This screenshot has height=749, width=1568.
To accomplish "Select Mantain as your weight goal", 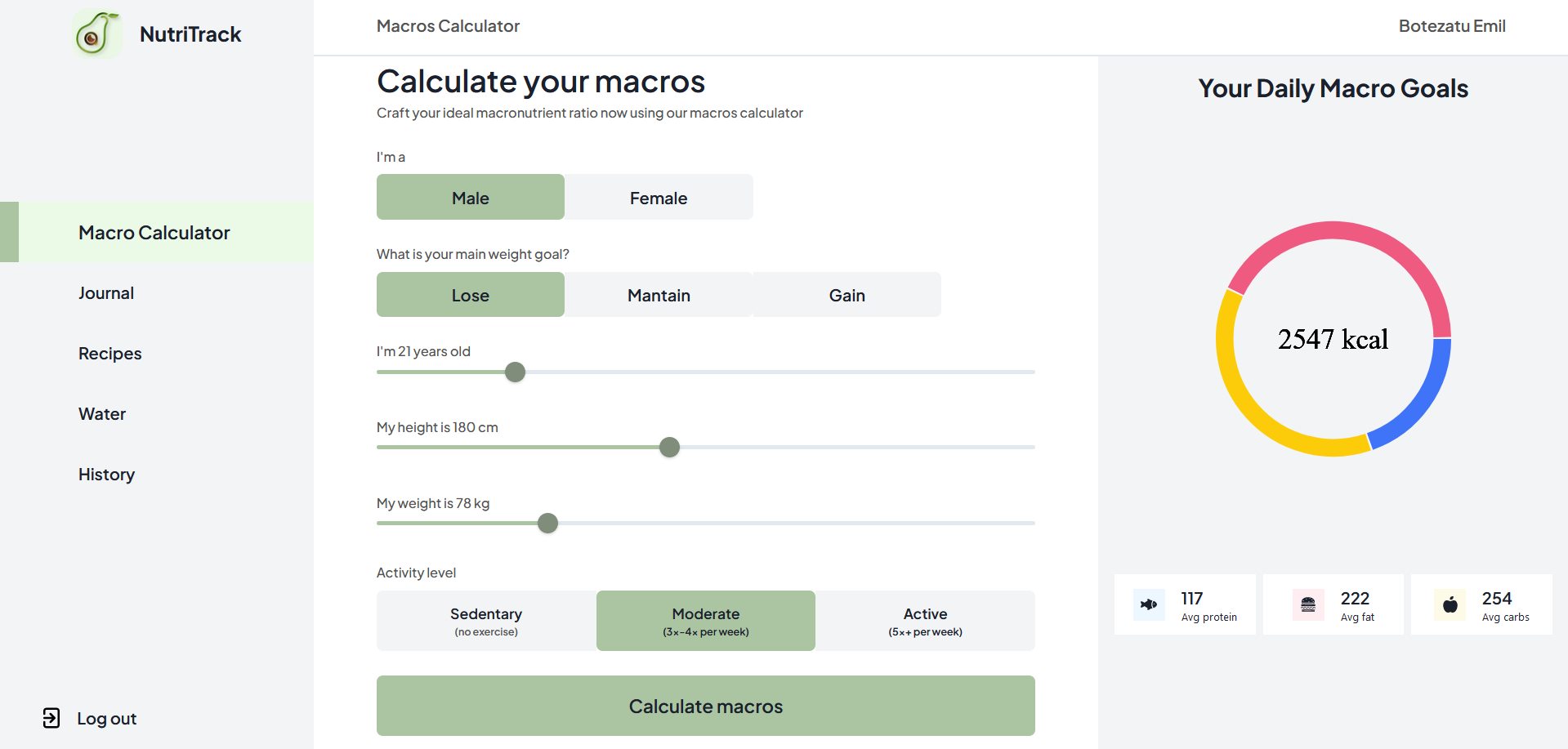I will pyautogui.click(x=659, y=294).
